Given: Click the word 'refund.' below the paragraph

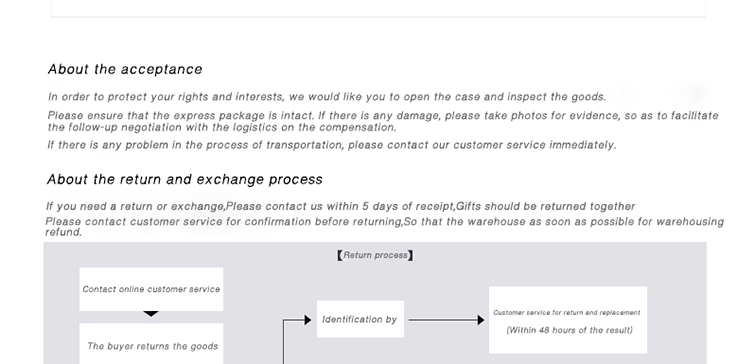Looking at the screenshot, I should (x=64, y=232).
